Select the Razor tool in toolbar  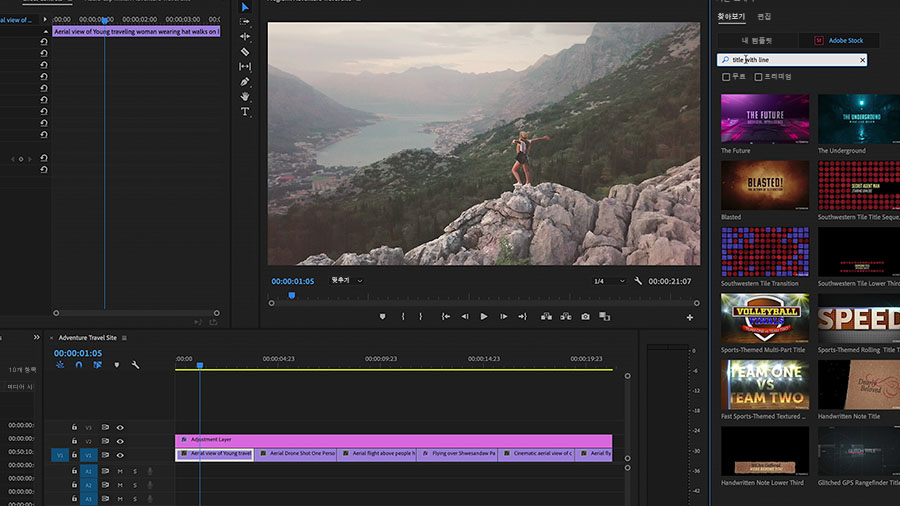pyautogui.click(x=245, y=51)
